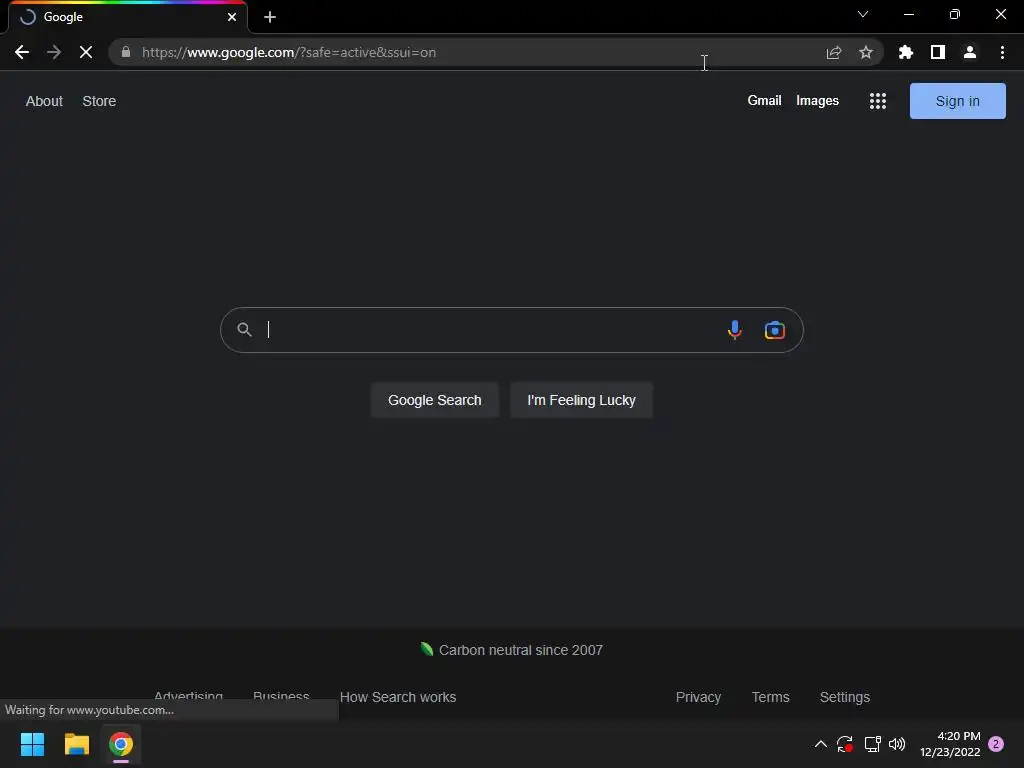
Task: Open the tab search chevron
Action: [x=863, y=14]
